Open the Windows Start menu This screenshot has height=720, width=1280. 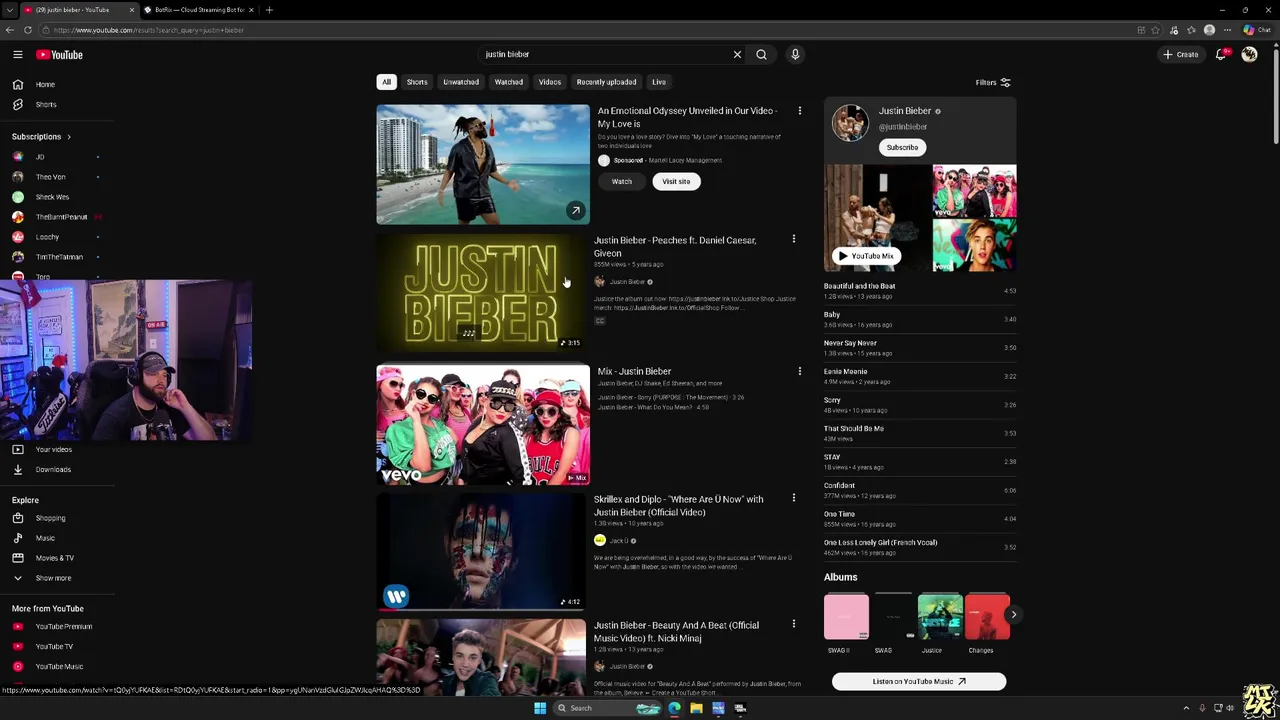click(x=540, y=708)
